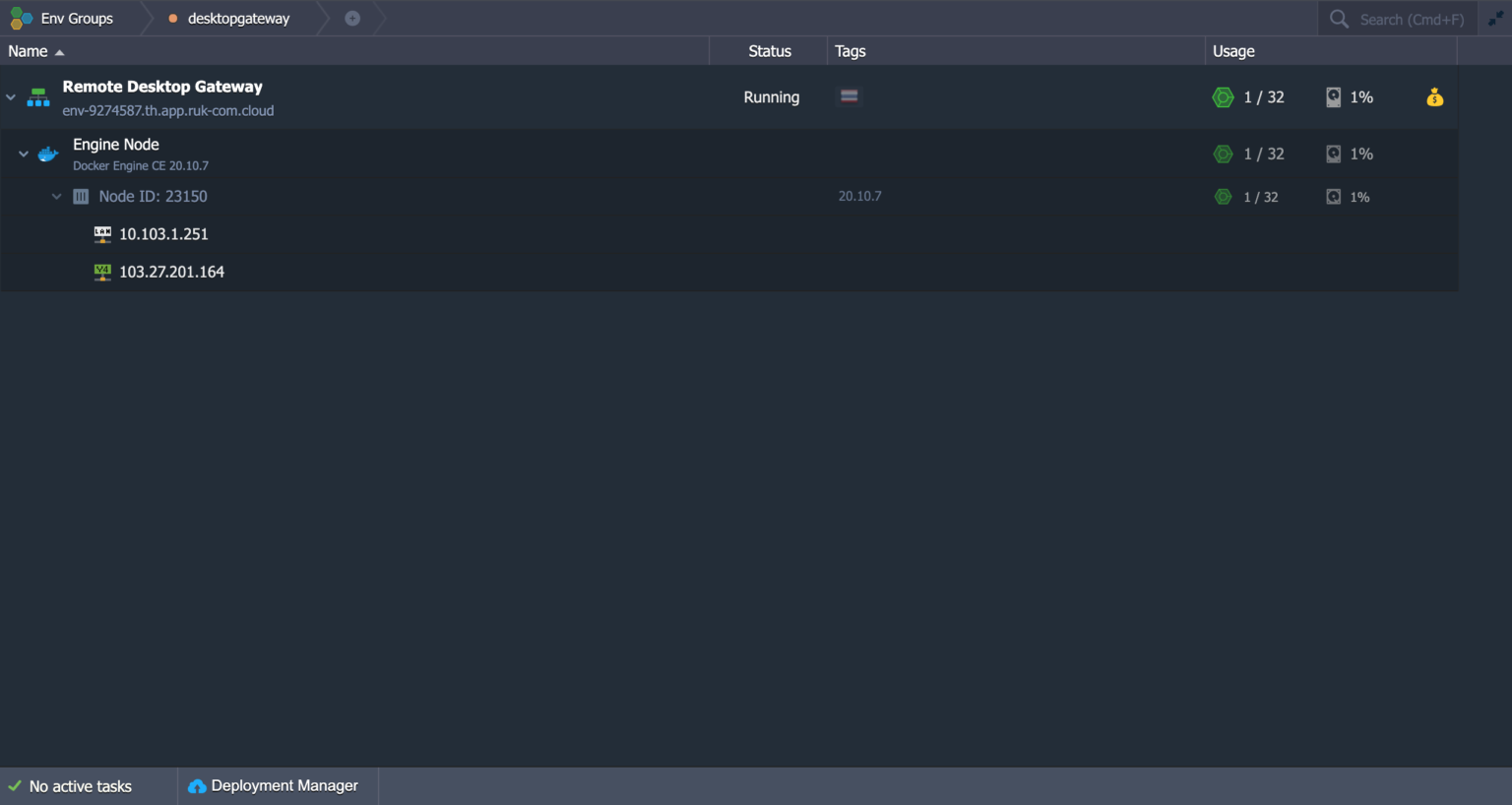Collapse the Remote Desktop Gateway environment
Viewport: 1512px width, 805px height.
tap(11, 96)
